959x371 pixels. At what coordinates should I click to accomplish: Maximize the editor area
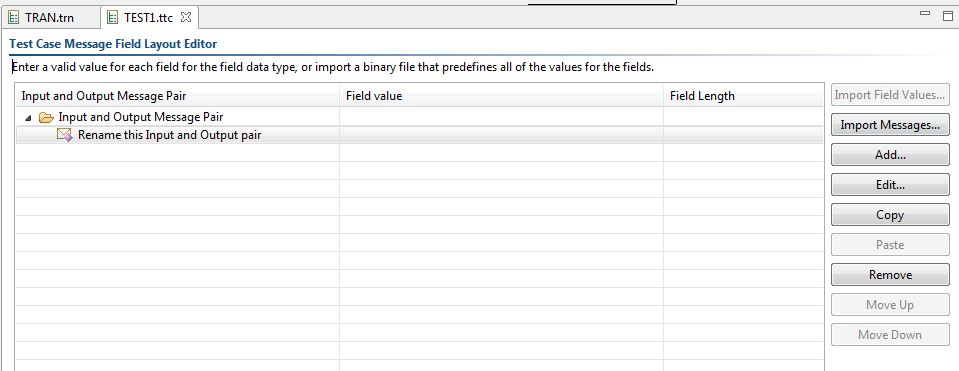(x=948, y=16)
